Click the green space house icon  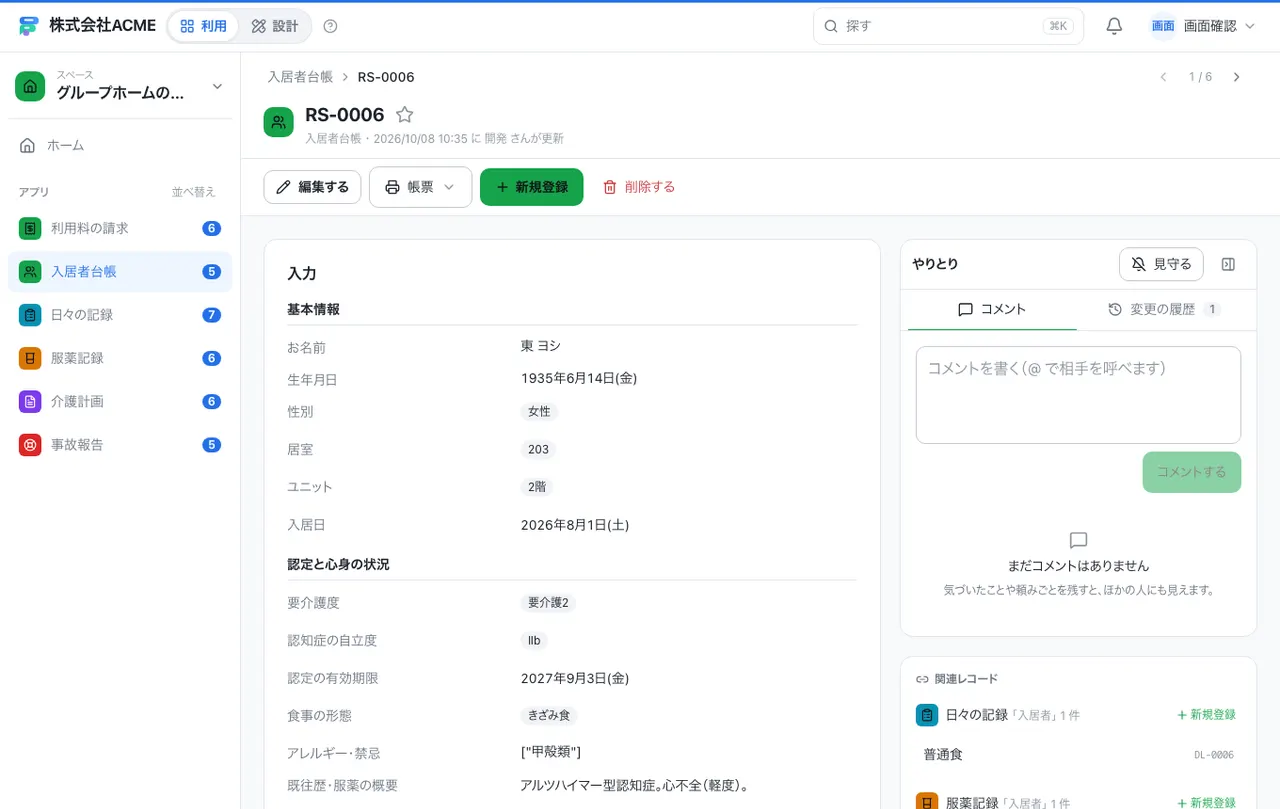pyautogui.click(x=30, y=87)
